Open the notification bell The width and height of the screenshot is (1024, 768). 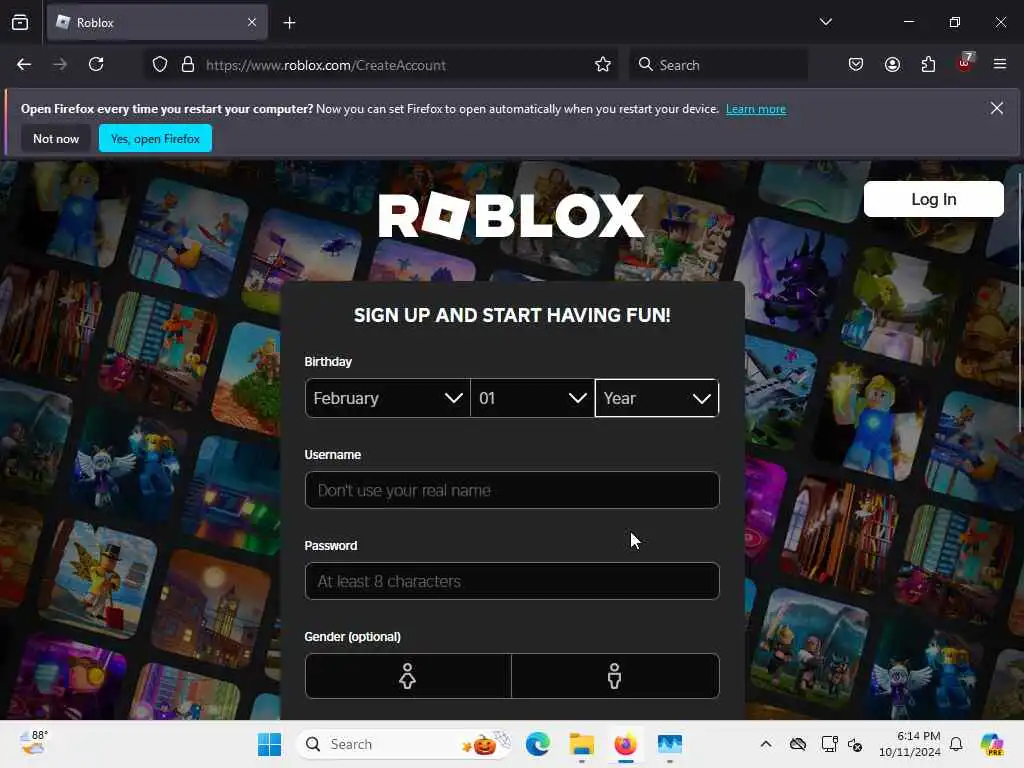click(956, 744)
